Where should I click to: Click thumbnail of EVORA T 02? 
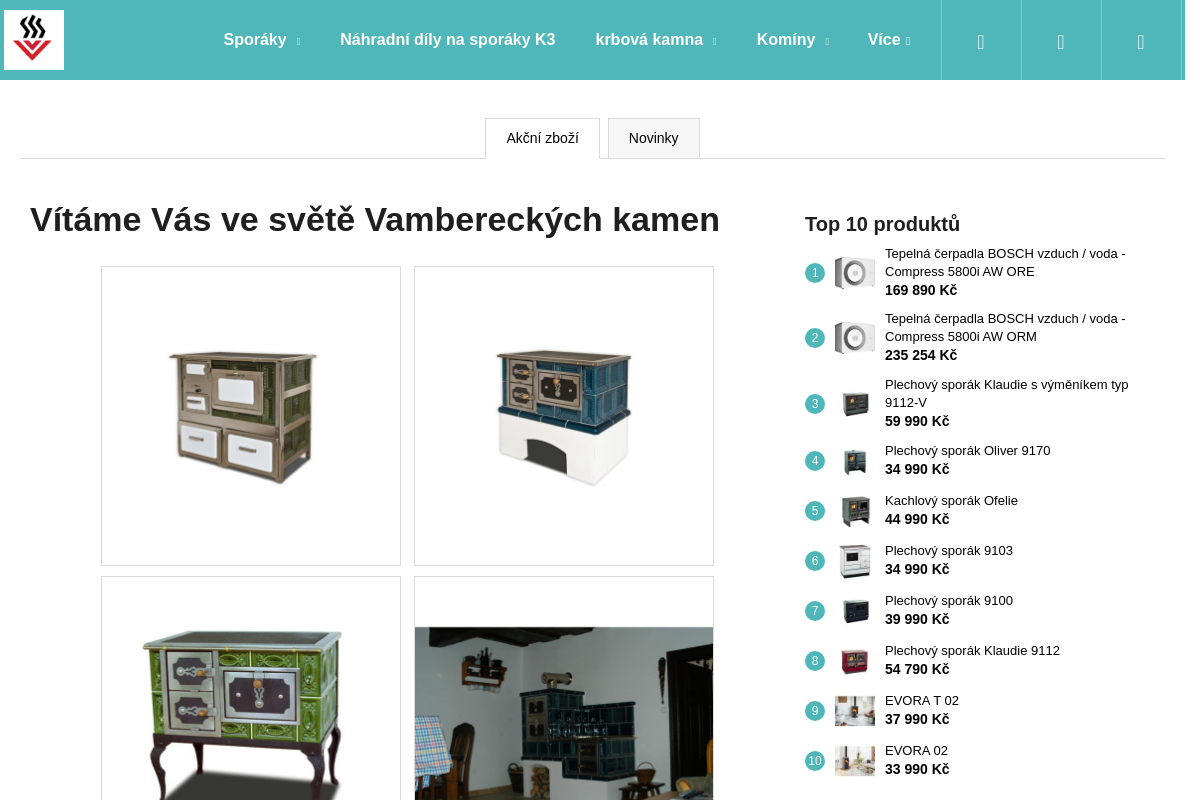855,711
